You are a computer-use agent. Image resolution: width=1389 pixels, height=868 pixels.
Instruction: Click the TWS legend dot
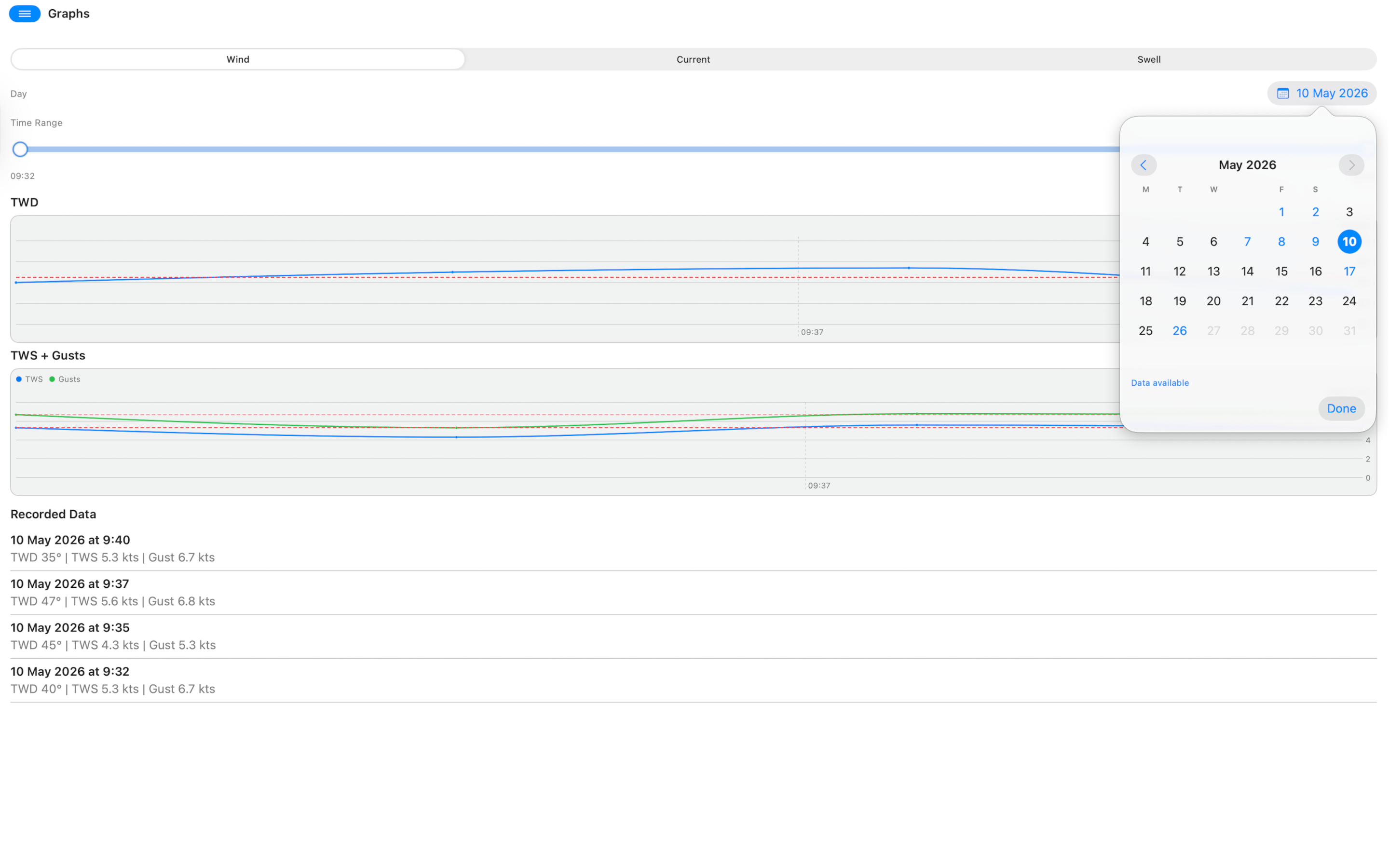coord(19,379)
